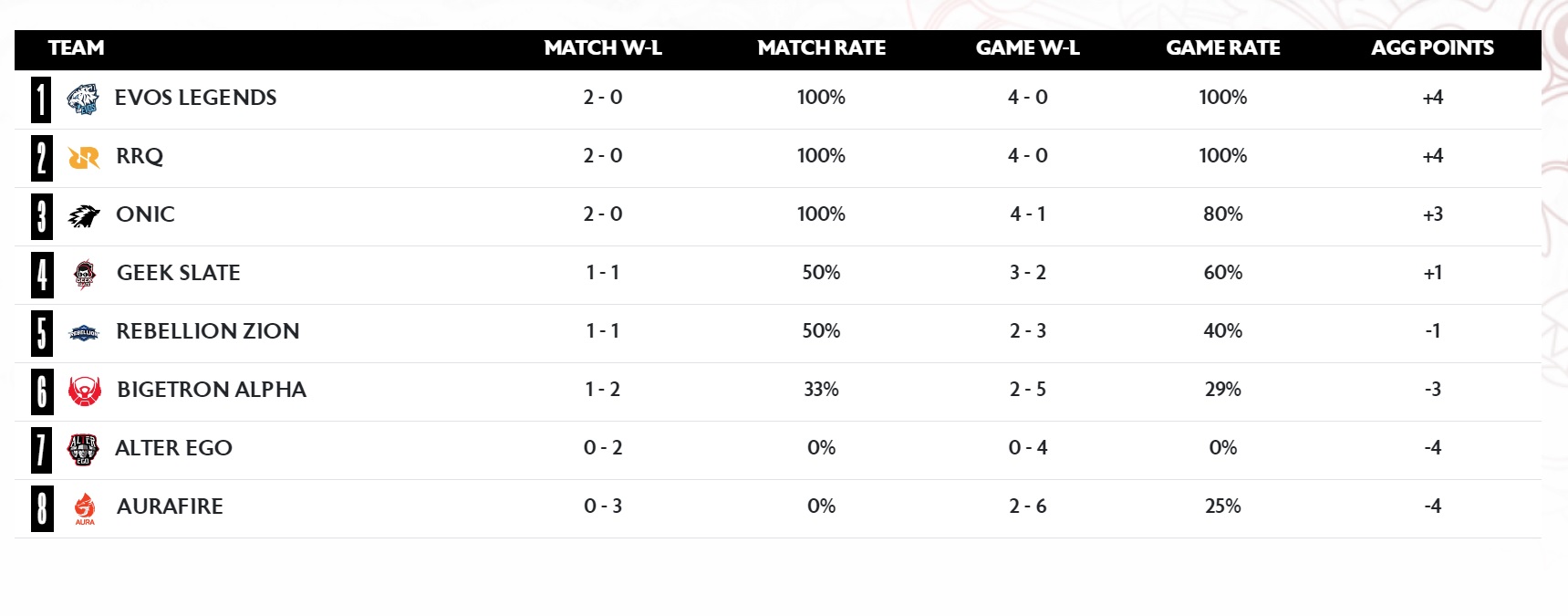Select the AGG POINTS column header
The image size is (1568, 616).
pyautogui.click(x=1433, y=48)
